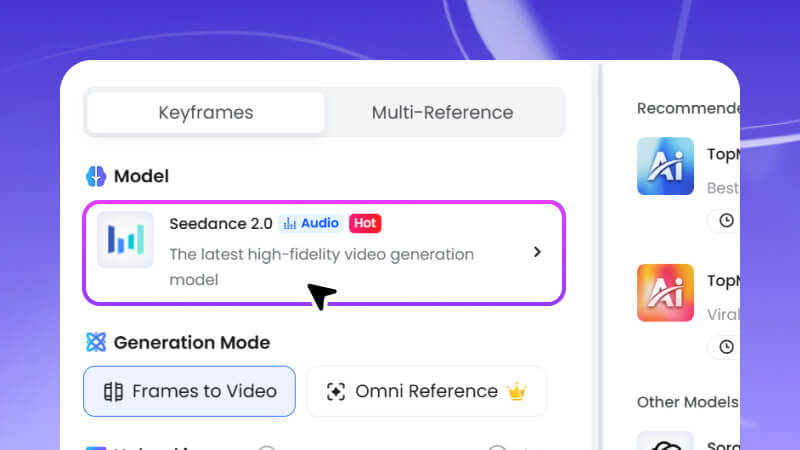
Task: Click the Generation Mode atom icon
Action: (96, 342)
